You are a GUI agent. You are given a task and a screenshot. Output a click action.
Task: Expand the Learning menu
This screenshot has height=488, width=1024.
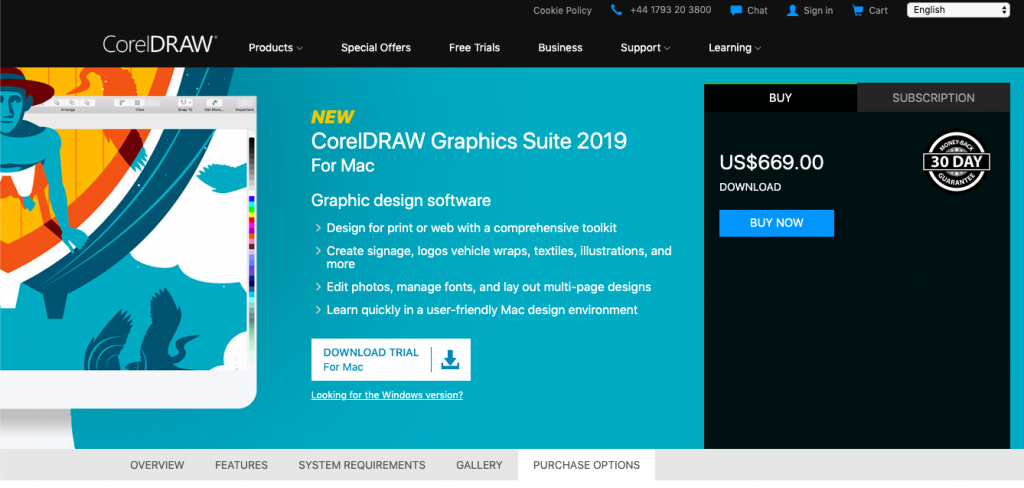click(735, 48)
